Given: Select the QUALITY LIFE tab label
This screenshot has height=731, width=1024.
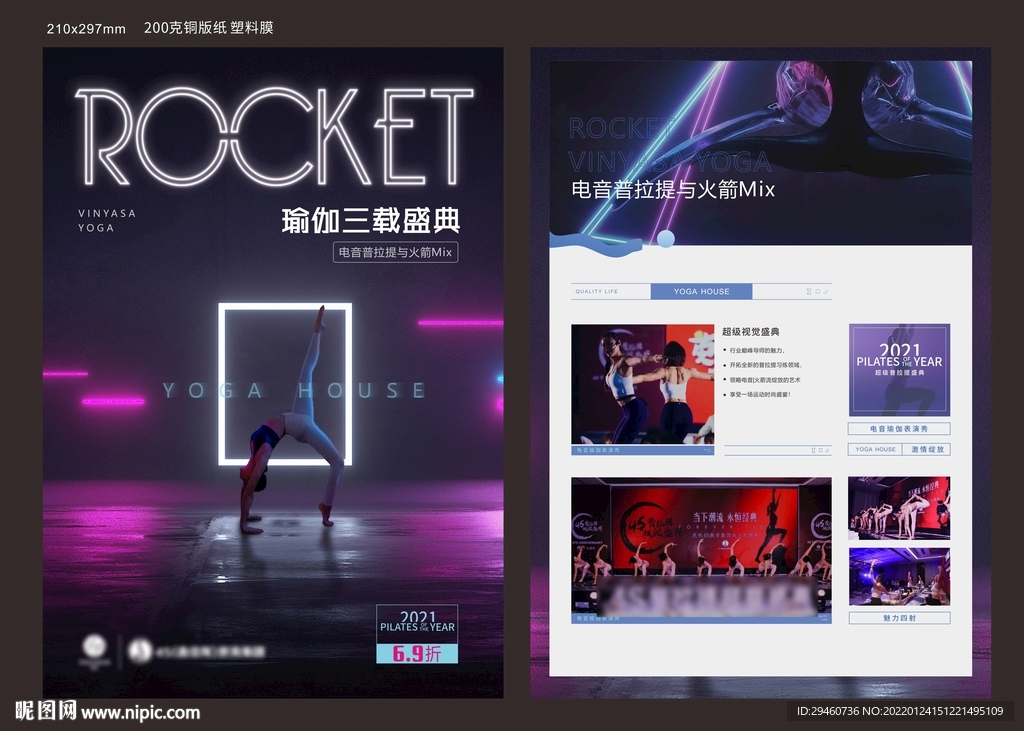Looking at the screenshot, I should coord(596,291).
